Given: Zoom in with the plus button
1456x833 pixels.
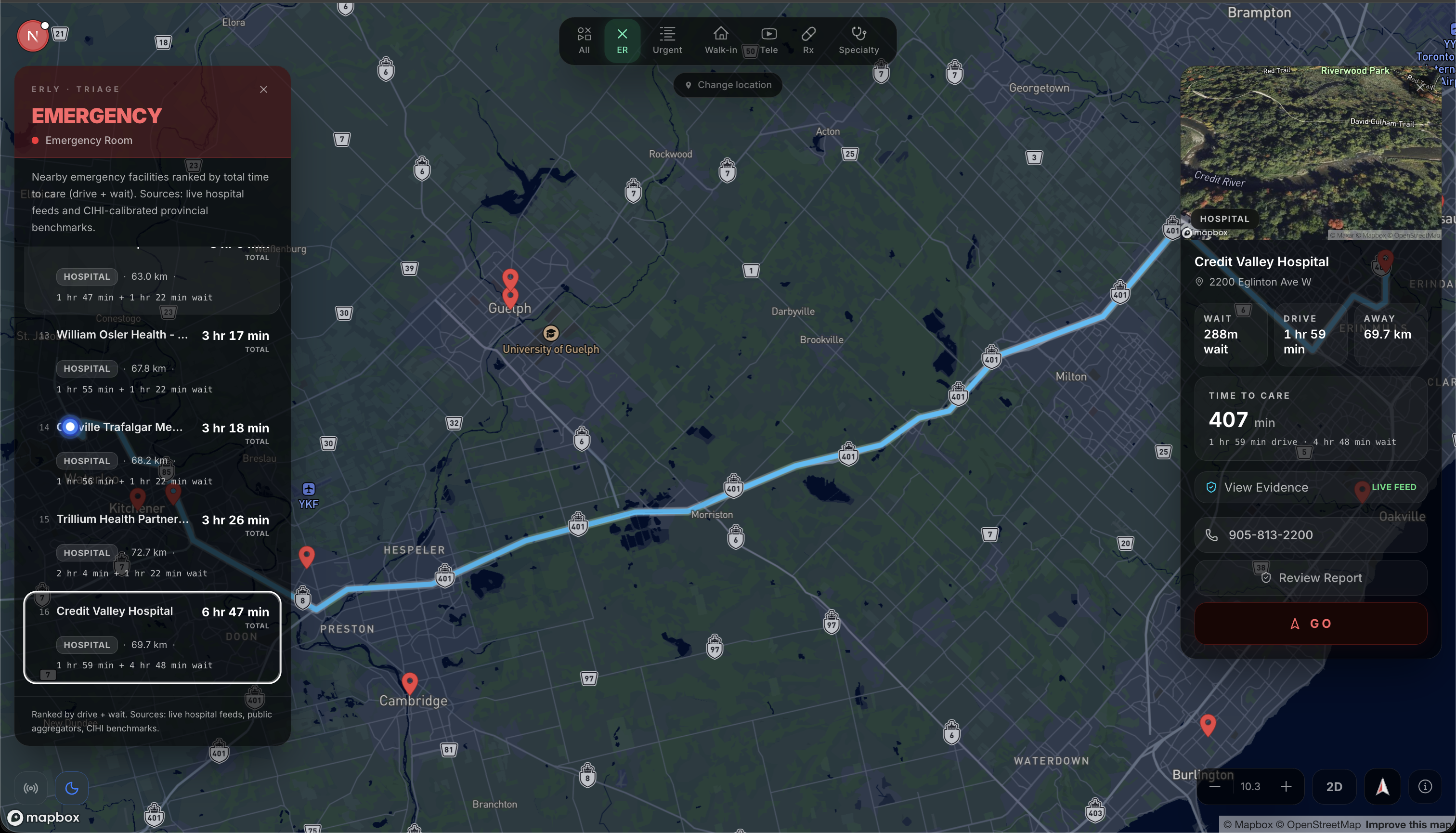Looking at the screenshot, I should (x=1286, y=787).
